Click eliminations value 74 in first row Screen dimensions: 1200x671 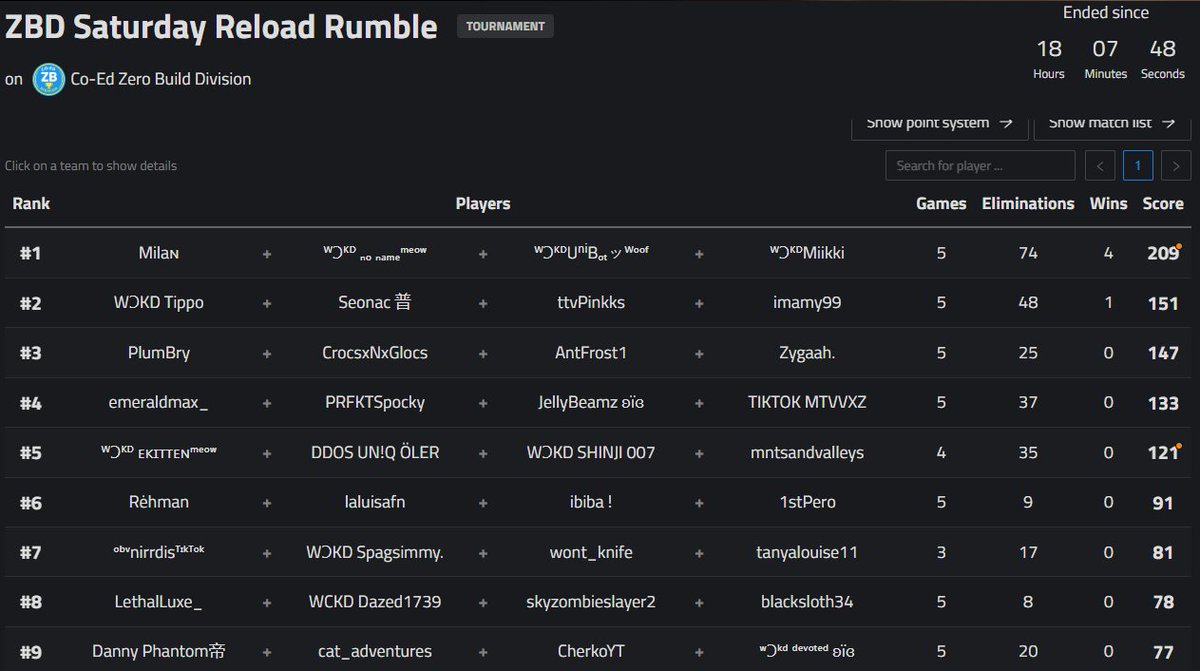(x=1028, y=253)
